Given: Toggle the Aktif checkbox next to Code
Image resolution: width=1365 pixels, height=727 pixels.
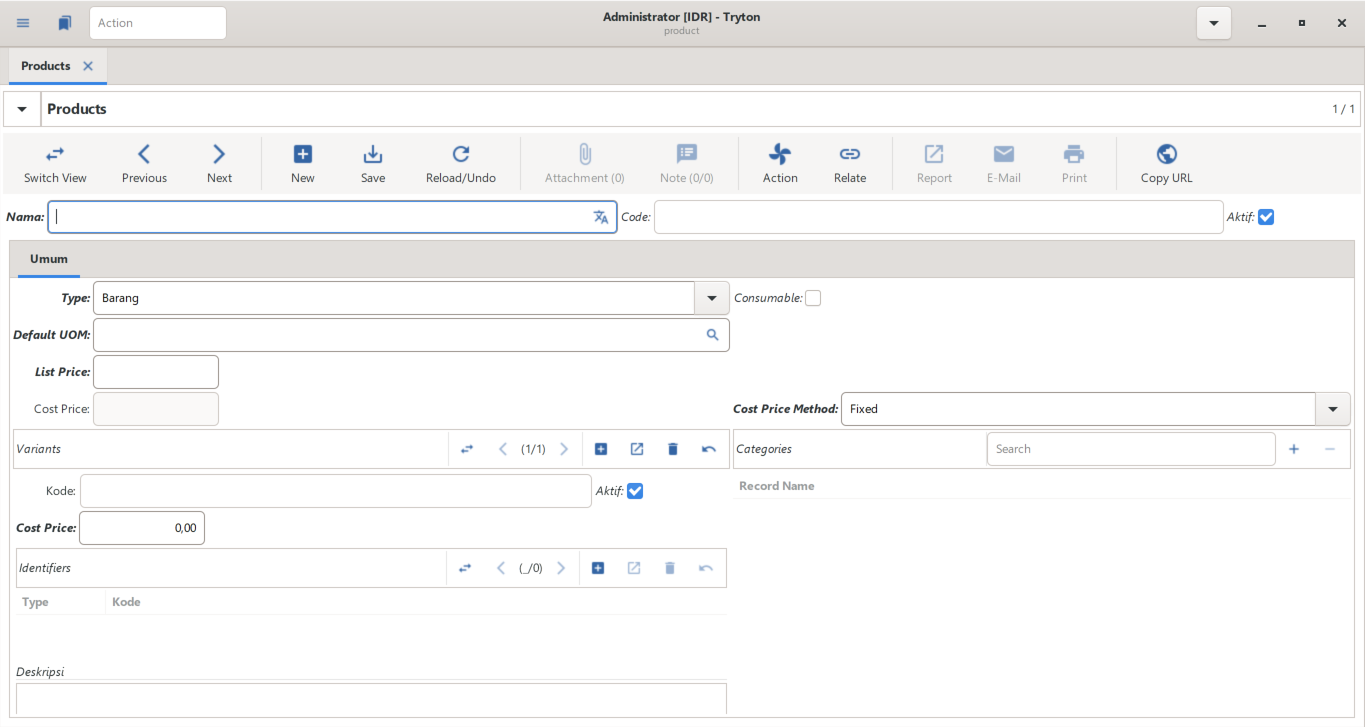Looking at the screenshot, I should [x=1266, y=217].
